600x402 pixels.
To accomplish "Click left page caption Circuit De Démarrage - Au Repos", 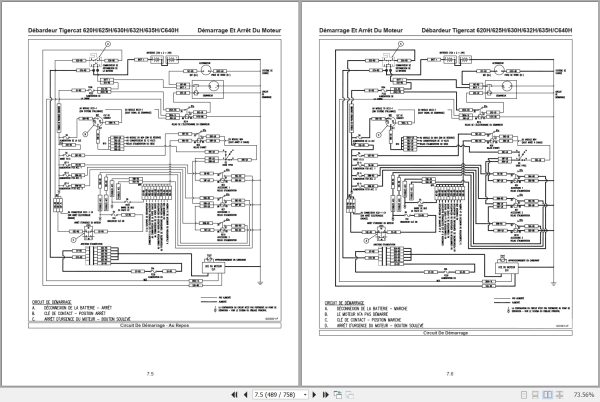I will 155,325.
